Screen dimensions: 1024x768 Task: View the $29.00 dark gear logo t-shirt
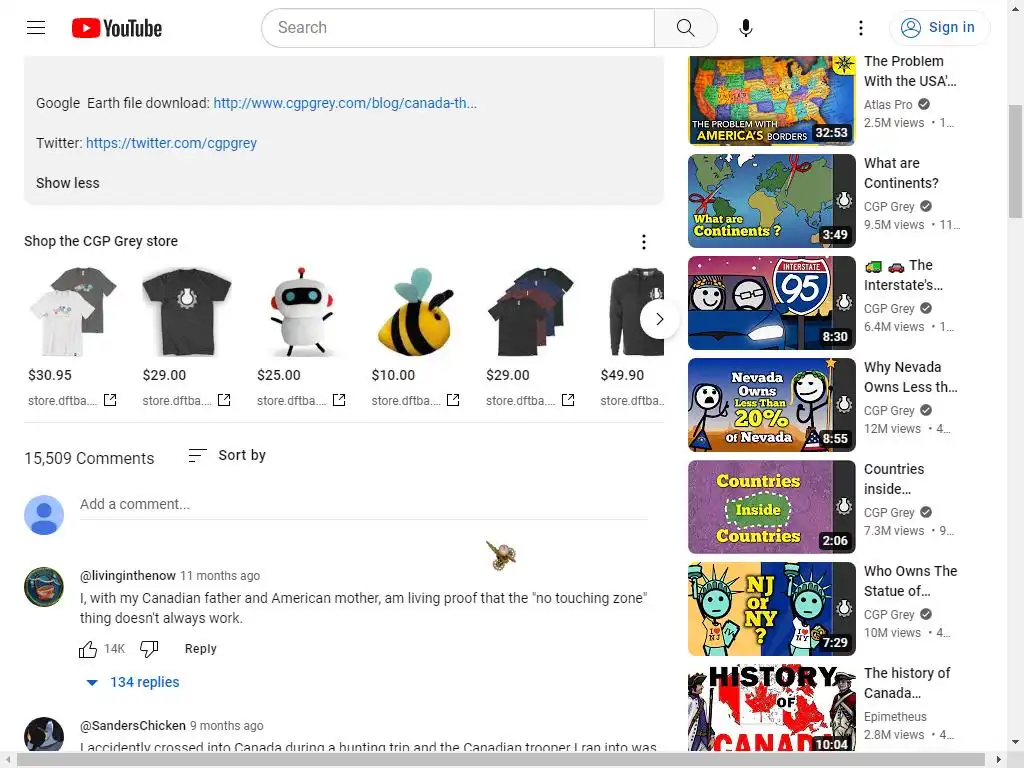187,311
